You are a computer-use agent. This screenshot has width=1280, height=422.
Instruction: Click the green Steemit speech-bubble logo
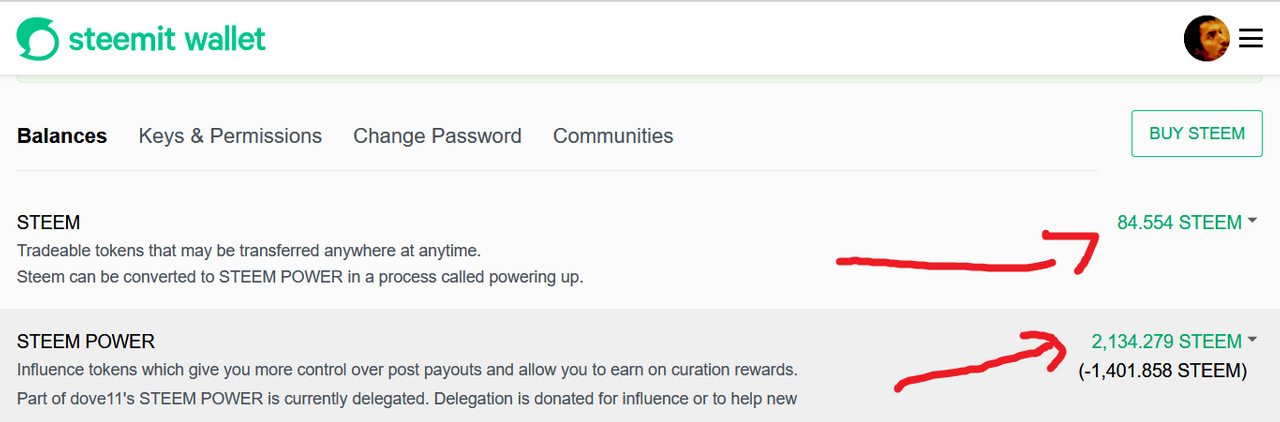38,39
